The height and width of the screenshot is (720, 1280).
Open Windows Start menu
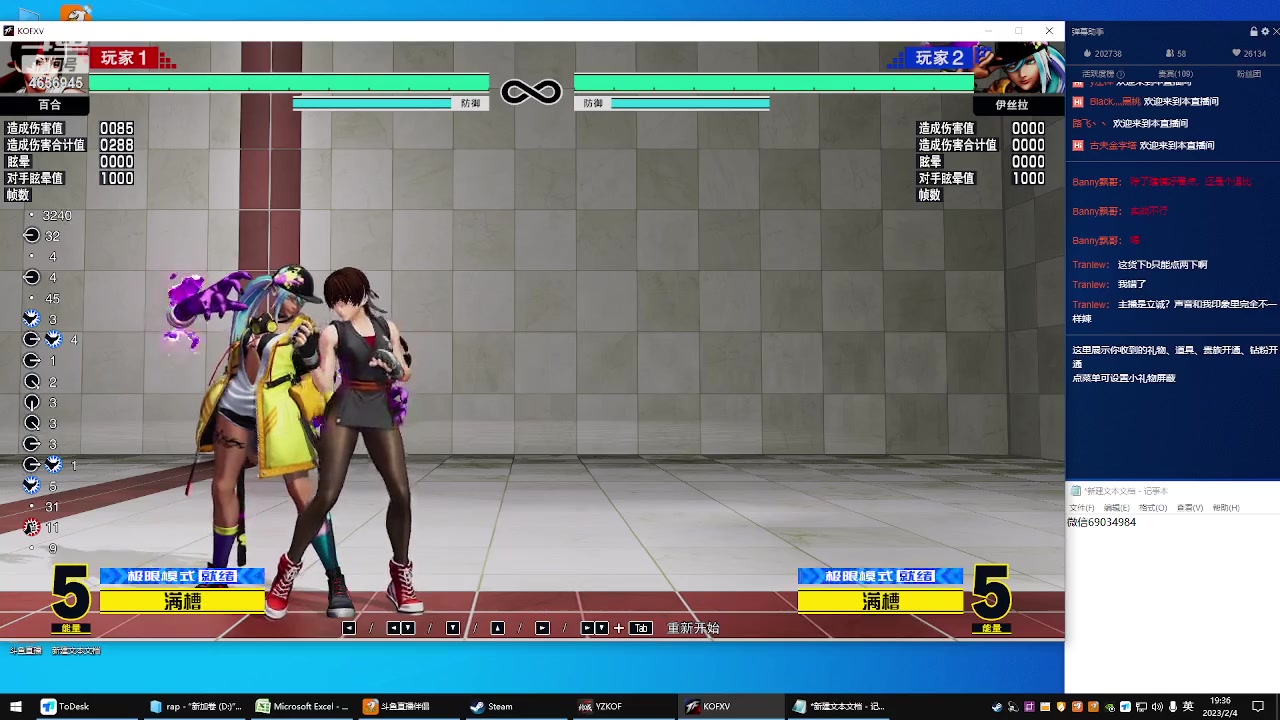(x=18, y=706)
